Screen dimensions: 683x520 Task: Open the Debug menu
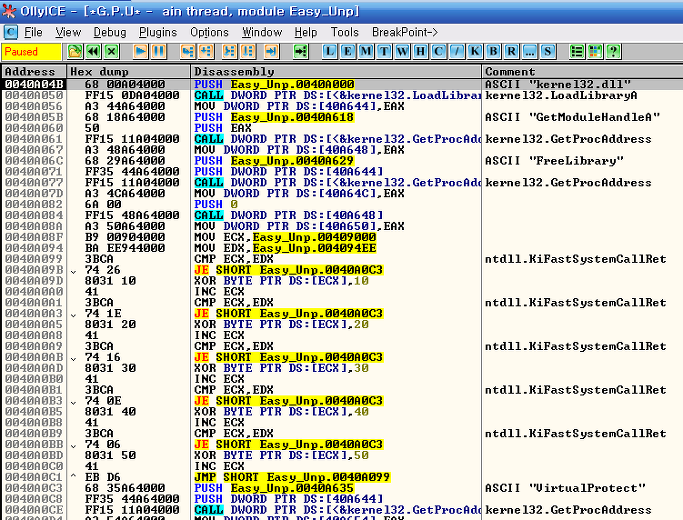[110, 32]
